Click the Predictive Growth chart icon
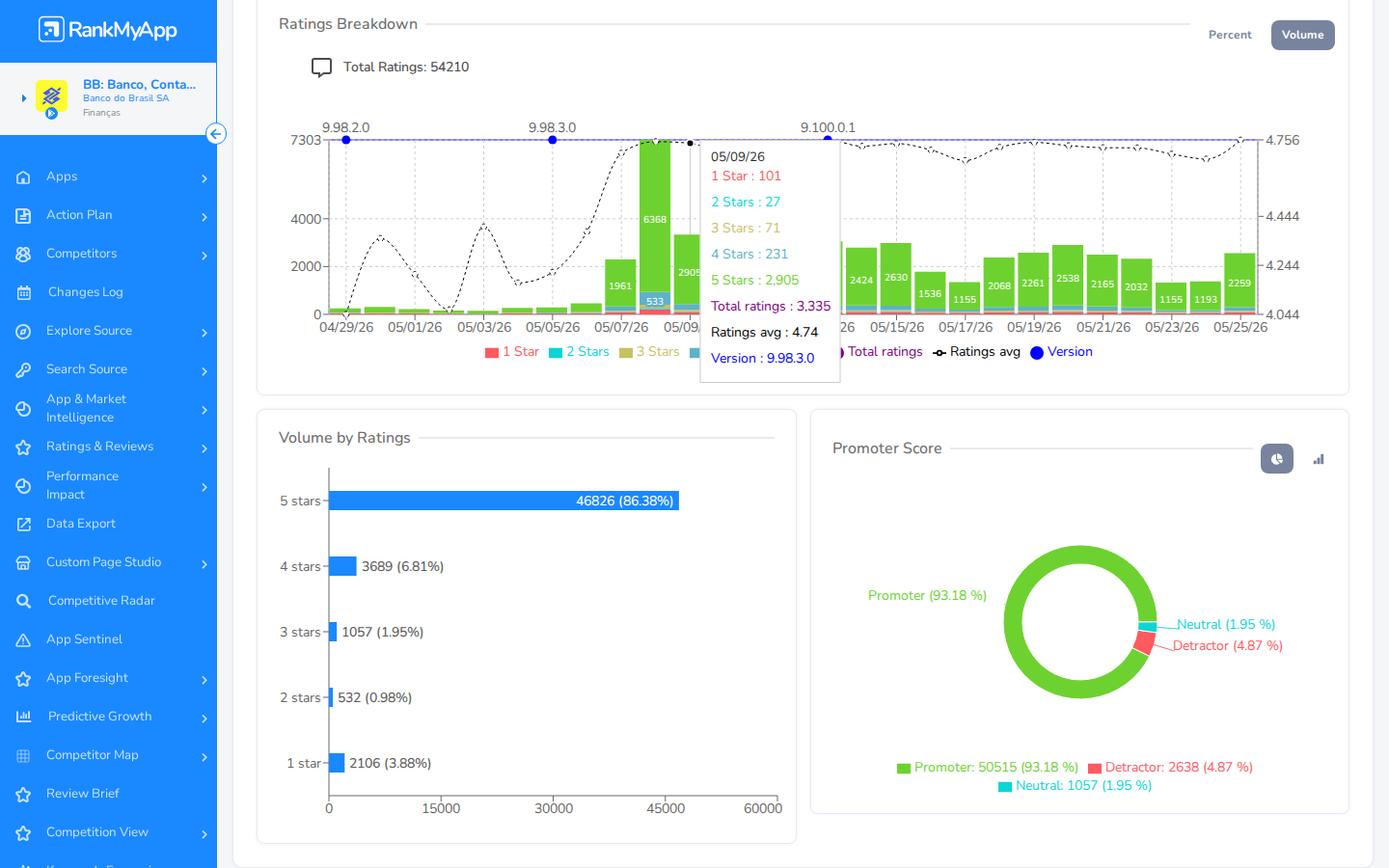 [24, 717]
